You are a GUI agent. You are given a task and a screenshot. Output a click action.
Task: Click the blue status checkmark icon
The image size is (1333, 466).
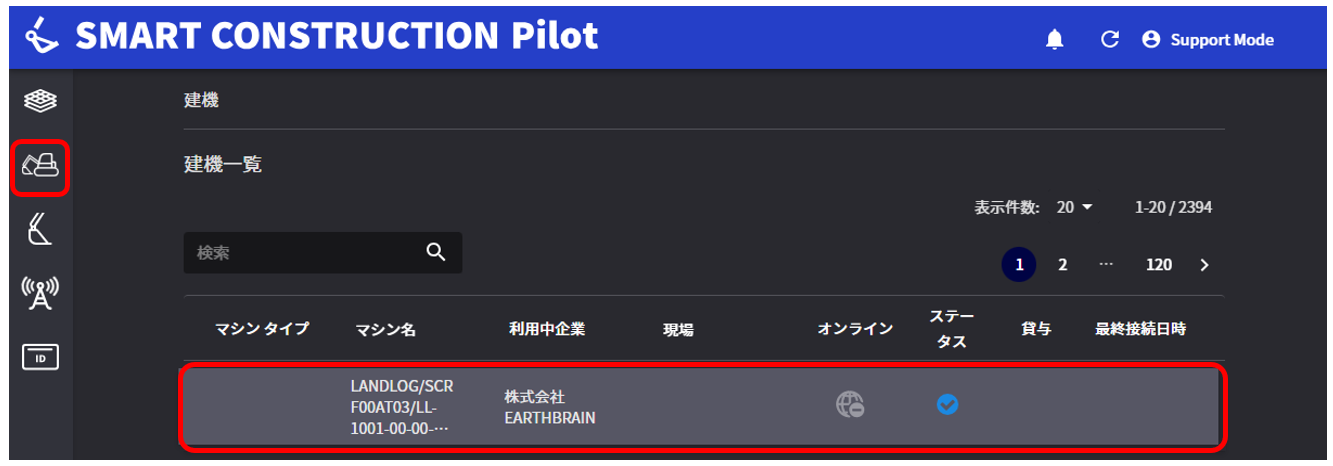click(x=947, y=404)
